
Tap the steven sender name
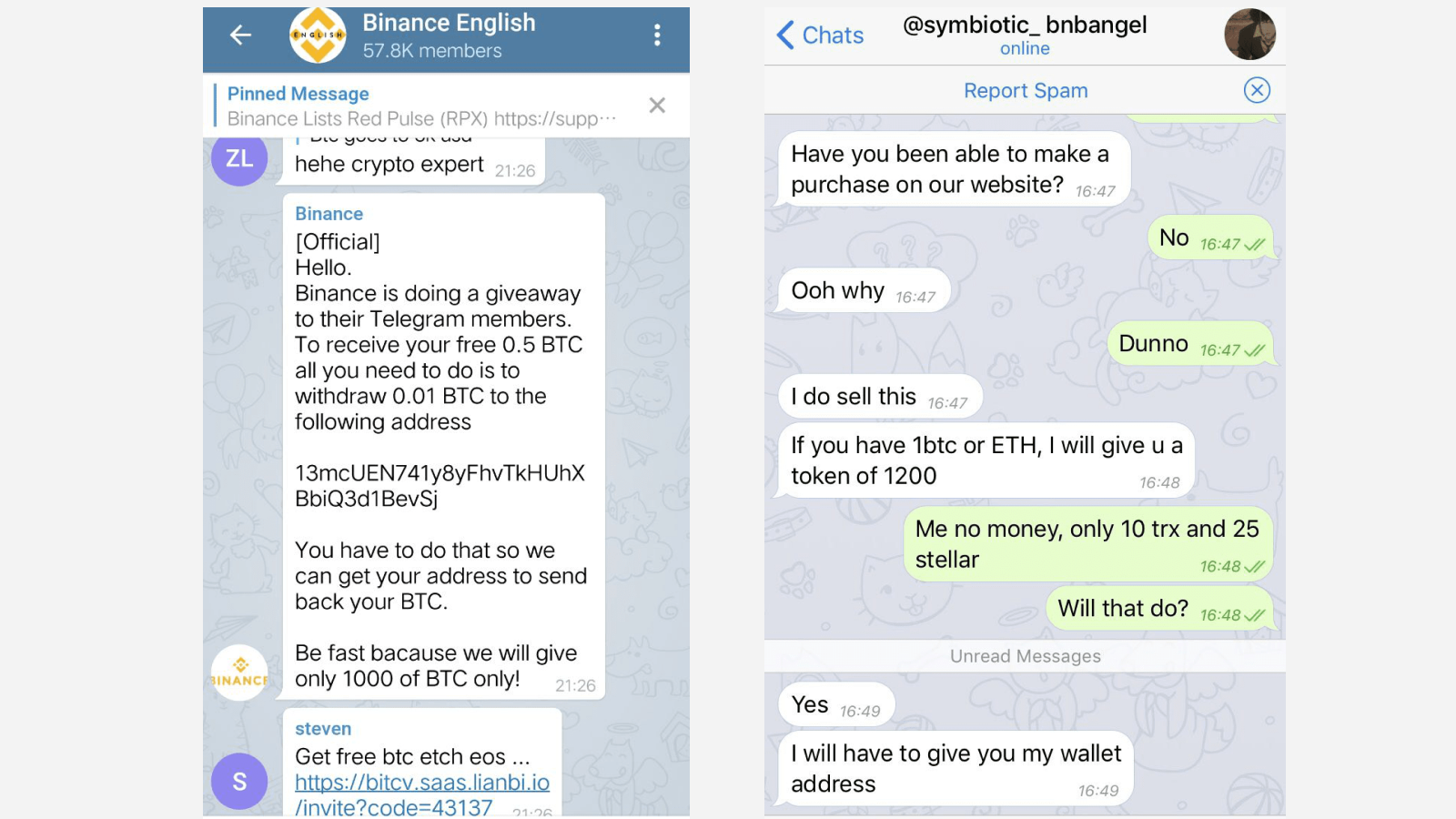[x=323, y=729]
